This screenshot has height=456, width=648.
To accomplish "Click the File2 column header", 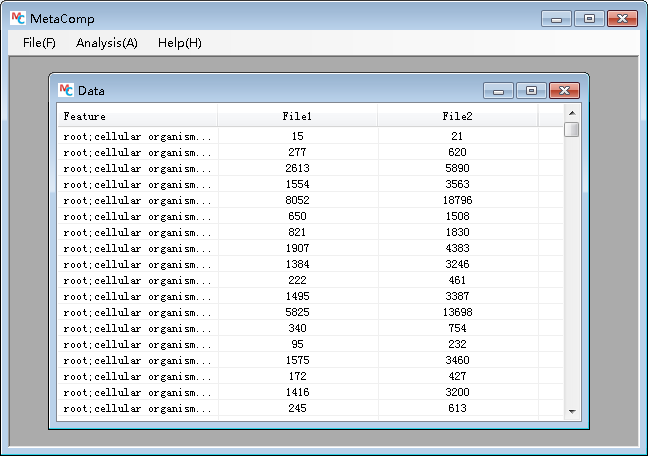I will click(x=457, y=117).
